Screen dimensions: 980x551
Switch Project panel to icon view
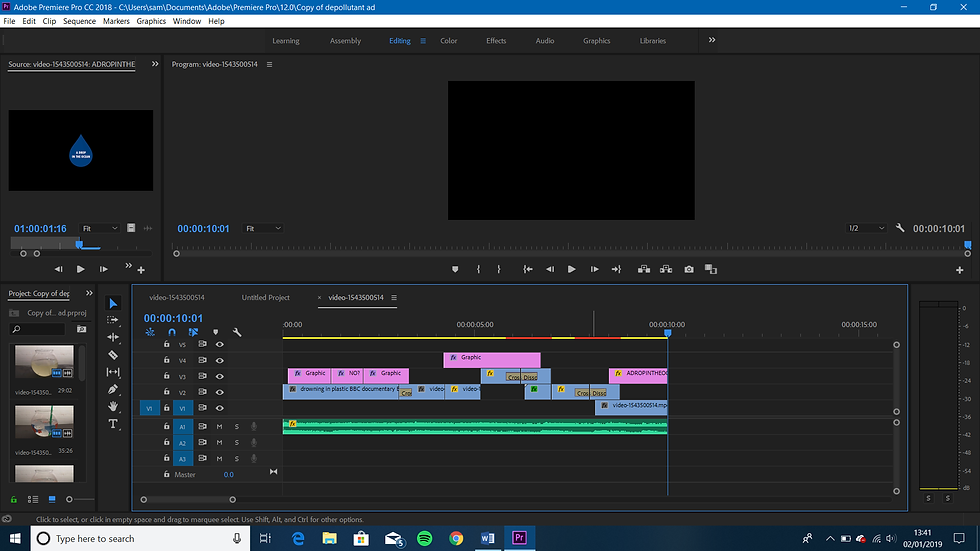[x=52, y=499]
